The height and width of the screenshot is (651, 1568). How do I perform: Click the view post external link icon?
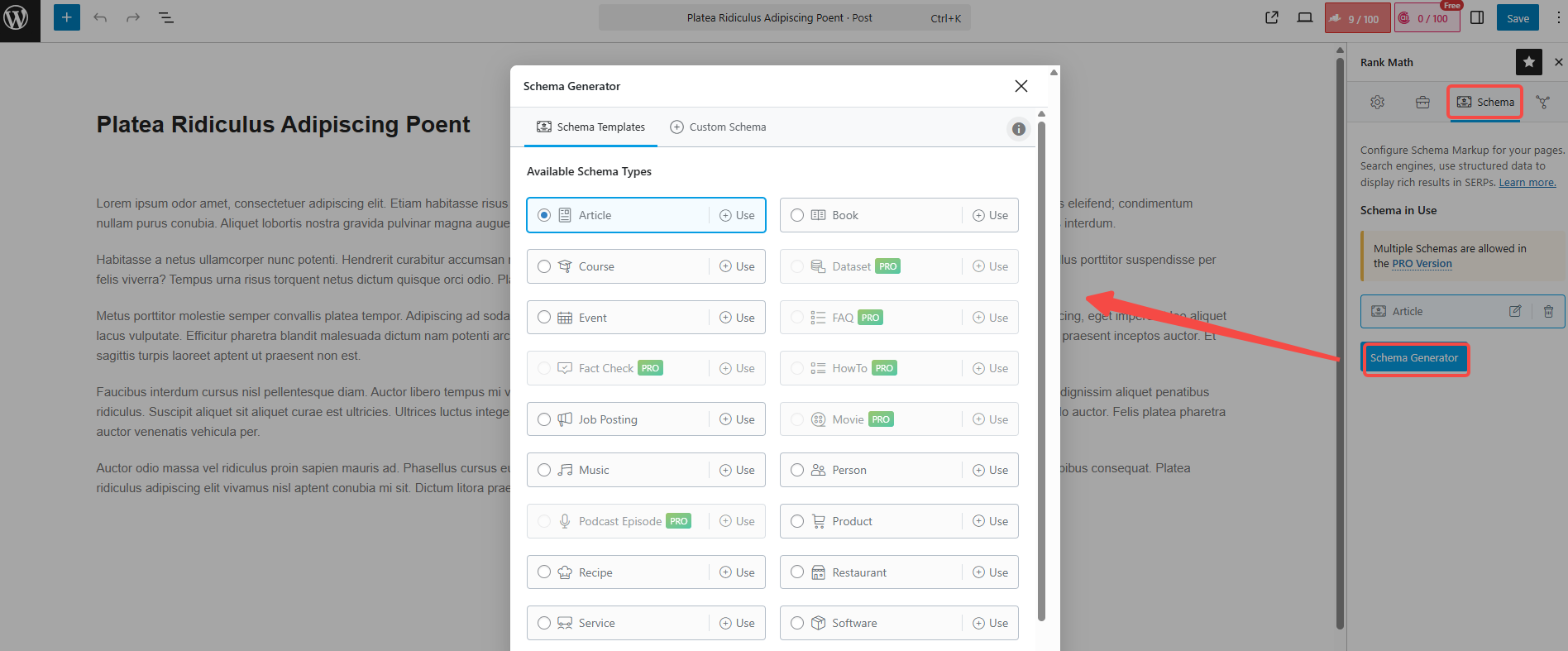point(1272,17)
